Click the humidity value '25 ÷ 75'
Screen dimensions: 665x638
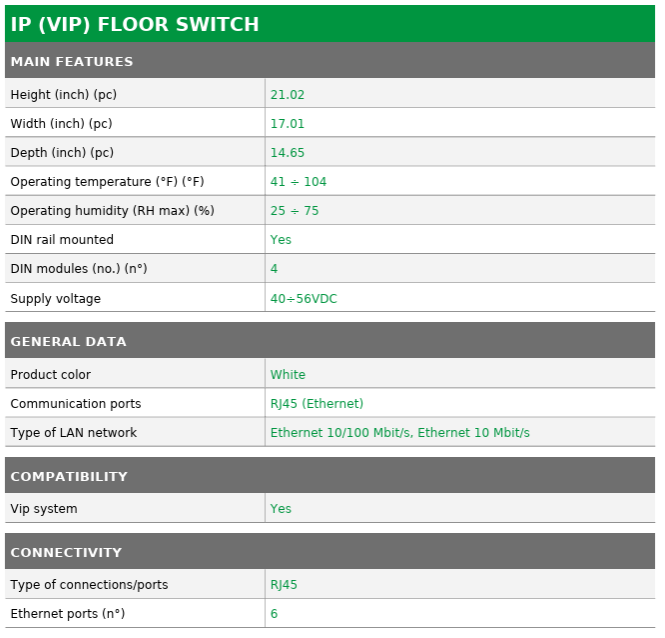click(294, 210)
